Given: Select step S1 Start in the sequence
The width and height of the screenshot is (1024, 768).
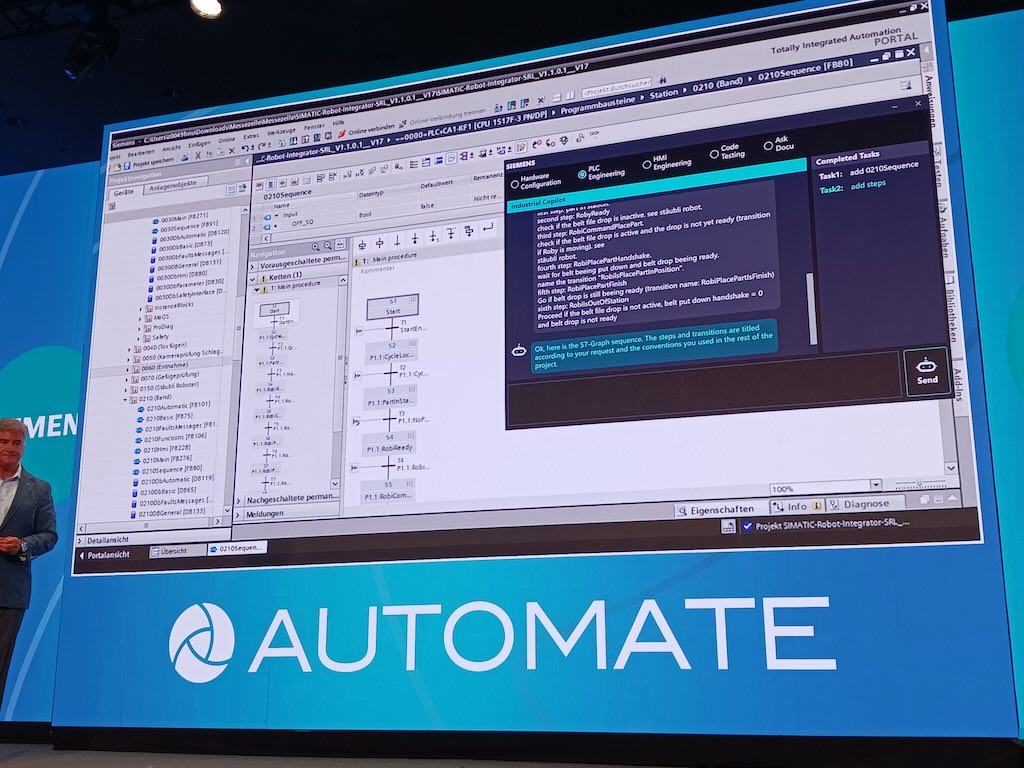Looking at the screenshot, I should coord(392,307).
